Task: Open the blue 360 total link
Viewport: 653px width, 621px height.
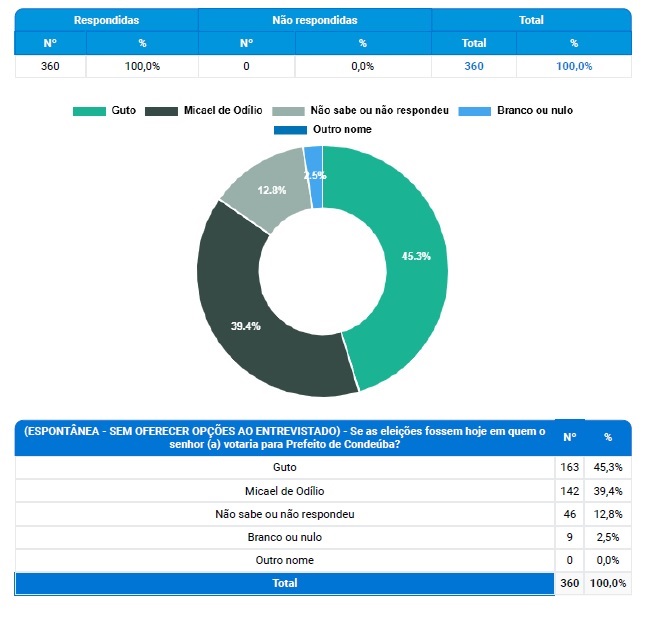Action: tap(474, 66)
